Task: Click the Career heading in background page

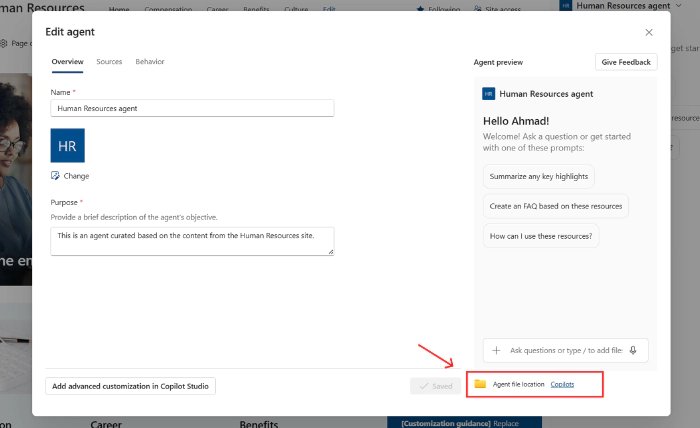Action: (x=106, y=424)
